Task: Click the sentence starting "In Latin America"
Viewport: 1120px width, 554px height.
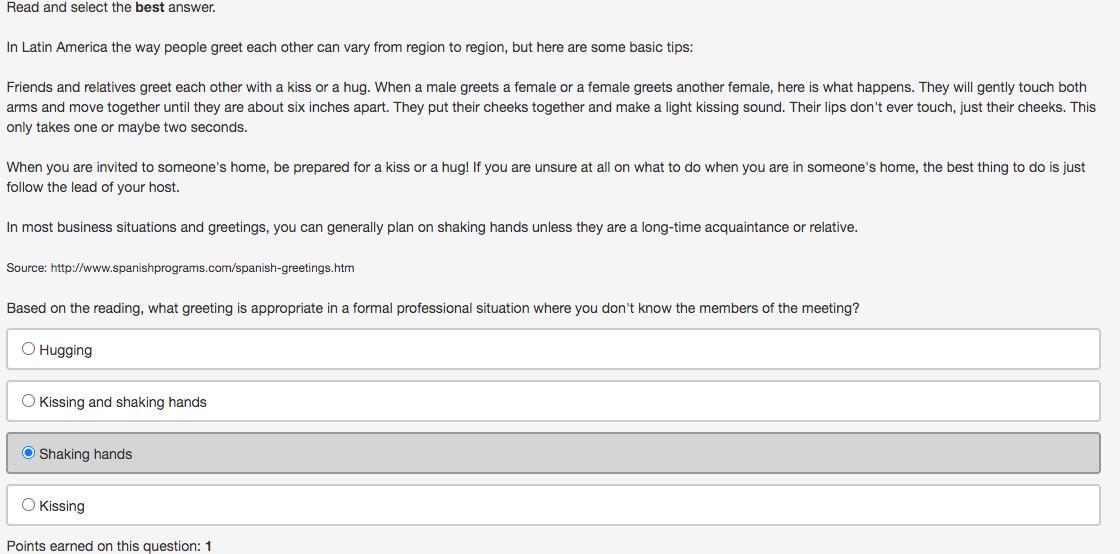Action: (350, 48)
